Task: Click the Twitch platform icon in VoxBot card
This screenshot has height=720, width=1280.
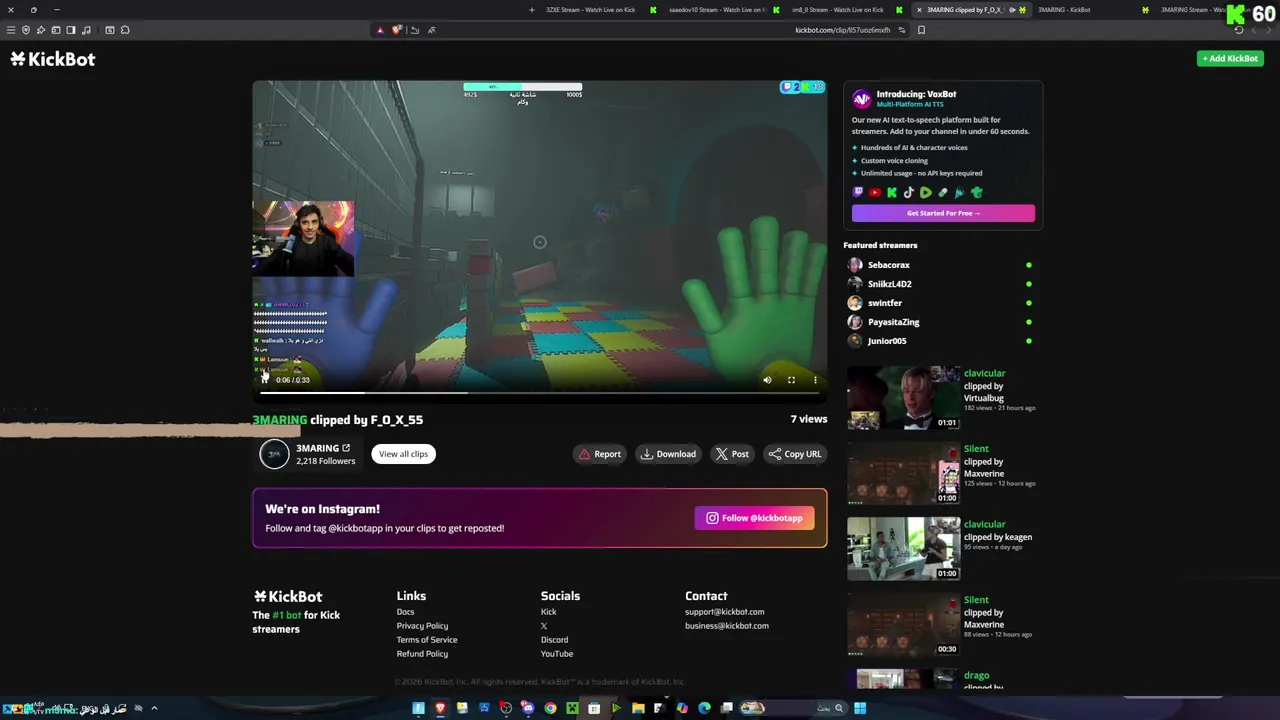Action: 858,192
